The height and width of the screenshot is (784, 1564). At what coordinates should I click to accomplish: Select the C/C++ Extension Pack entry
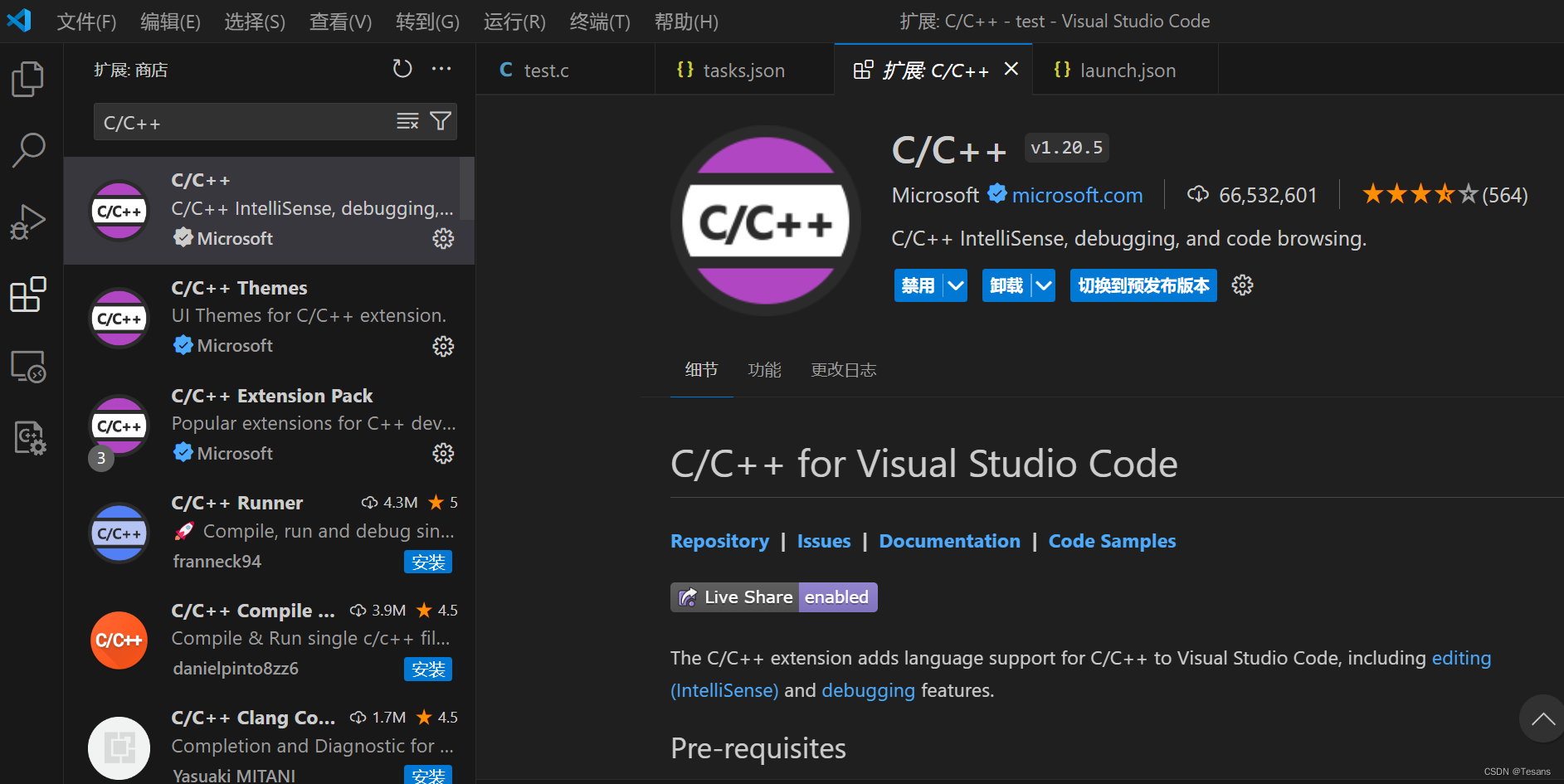point(269,426)
